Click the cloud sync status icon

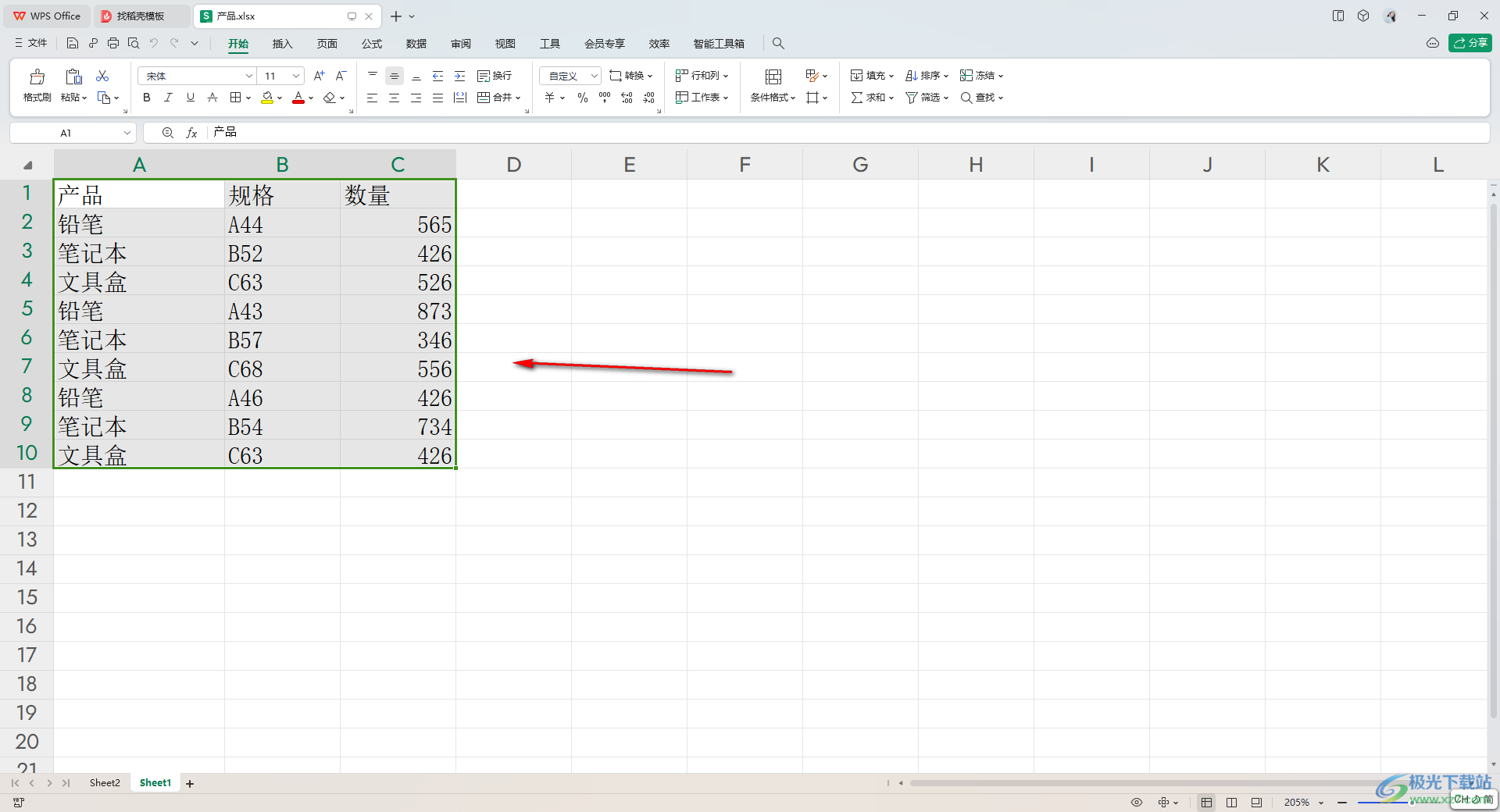click(x=1433, y=43)
